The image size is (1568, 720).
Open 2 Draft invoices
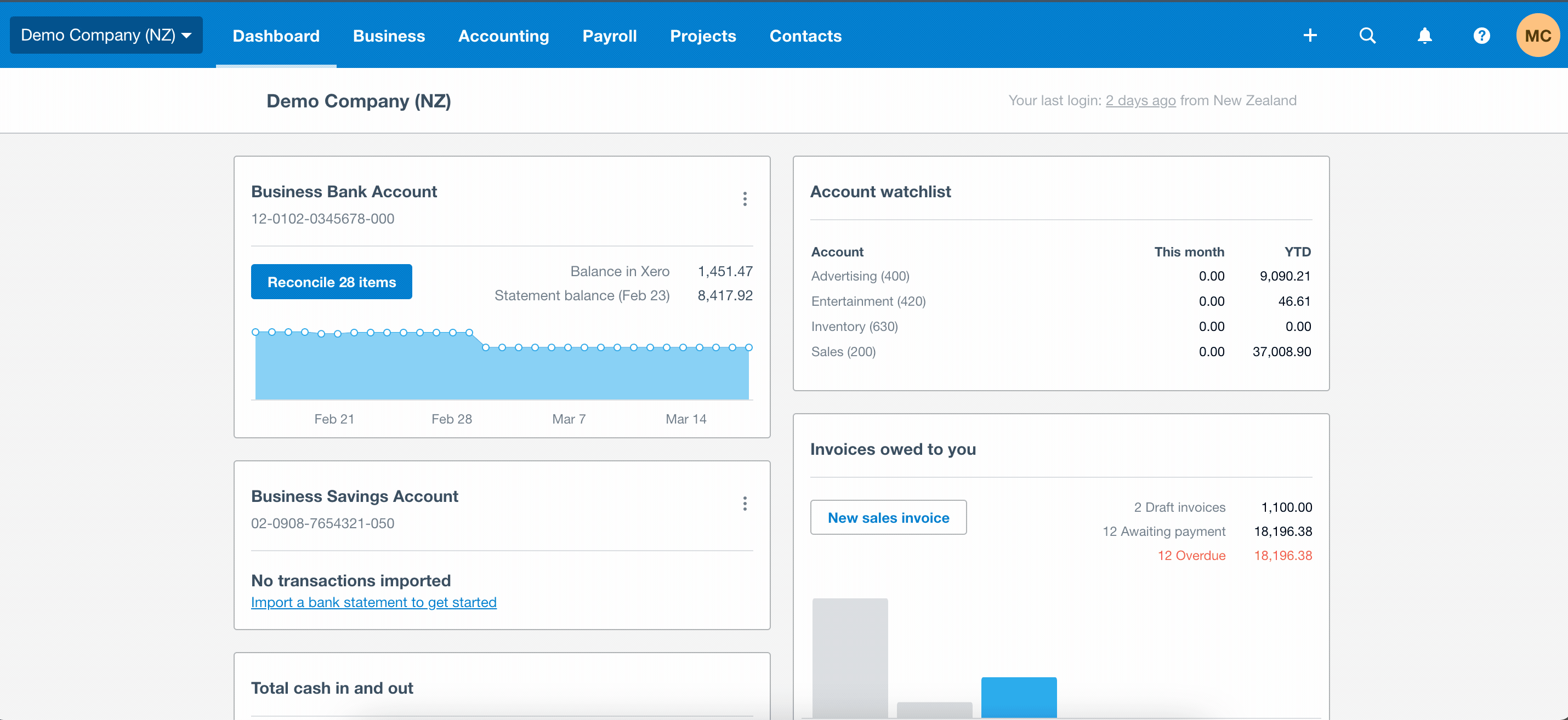tap(1179, 507)
